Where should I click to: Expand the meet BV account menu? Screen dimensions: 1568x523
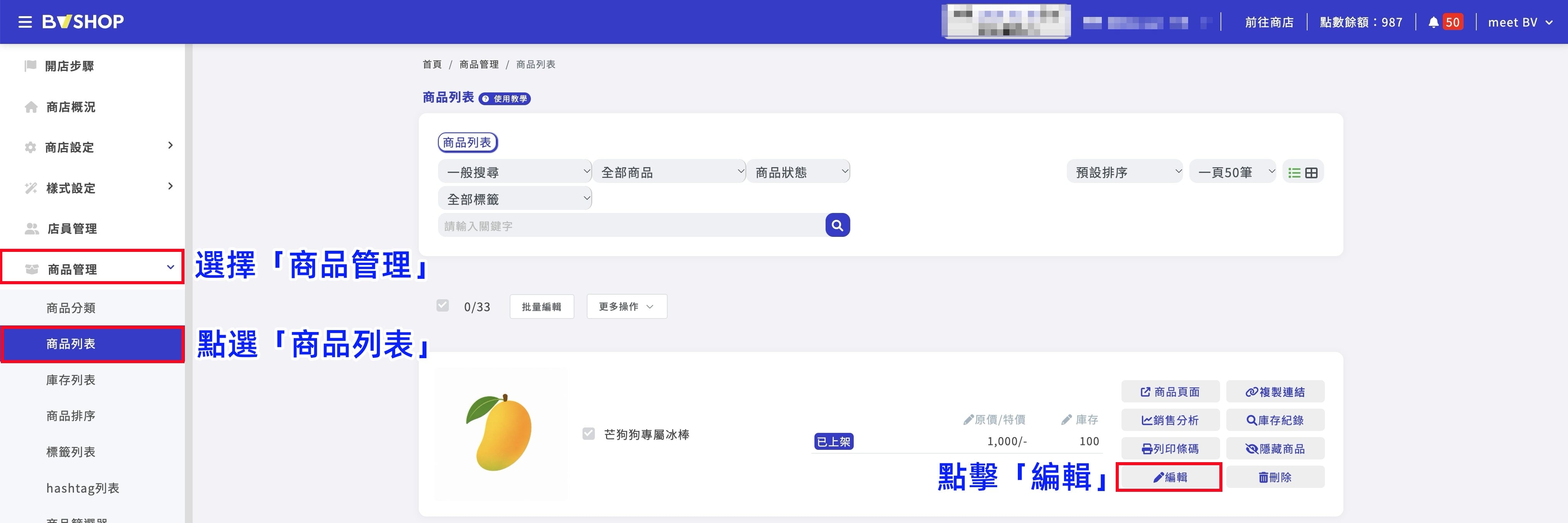pos(1521,22)
